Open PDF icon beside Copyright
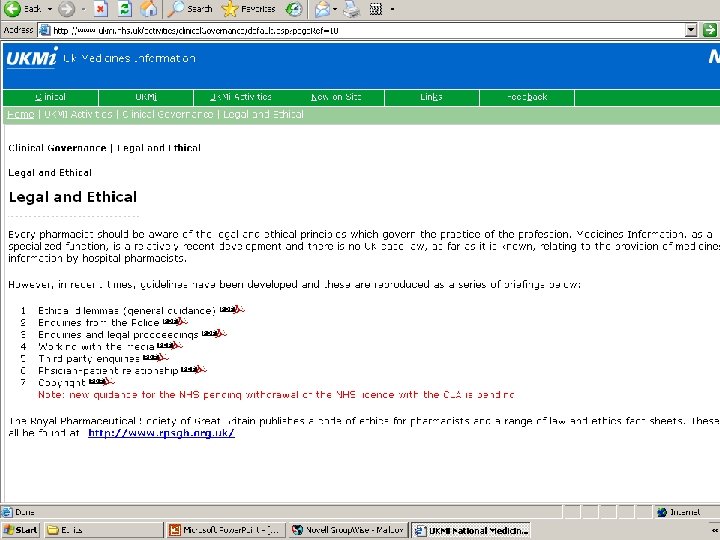 tap(101, 381)
